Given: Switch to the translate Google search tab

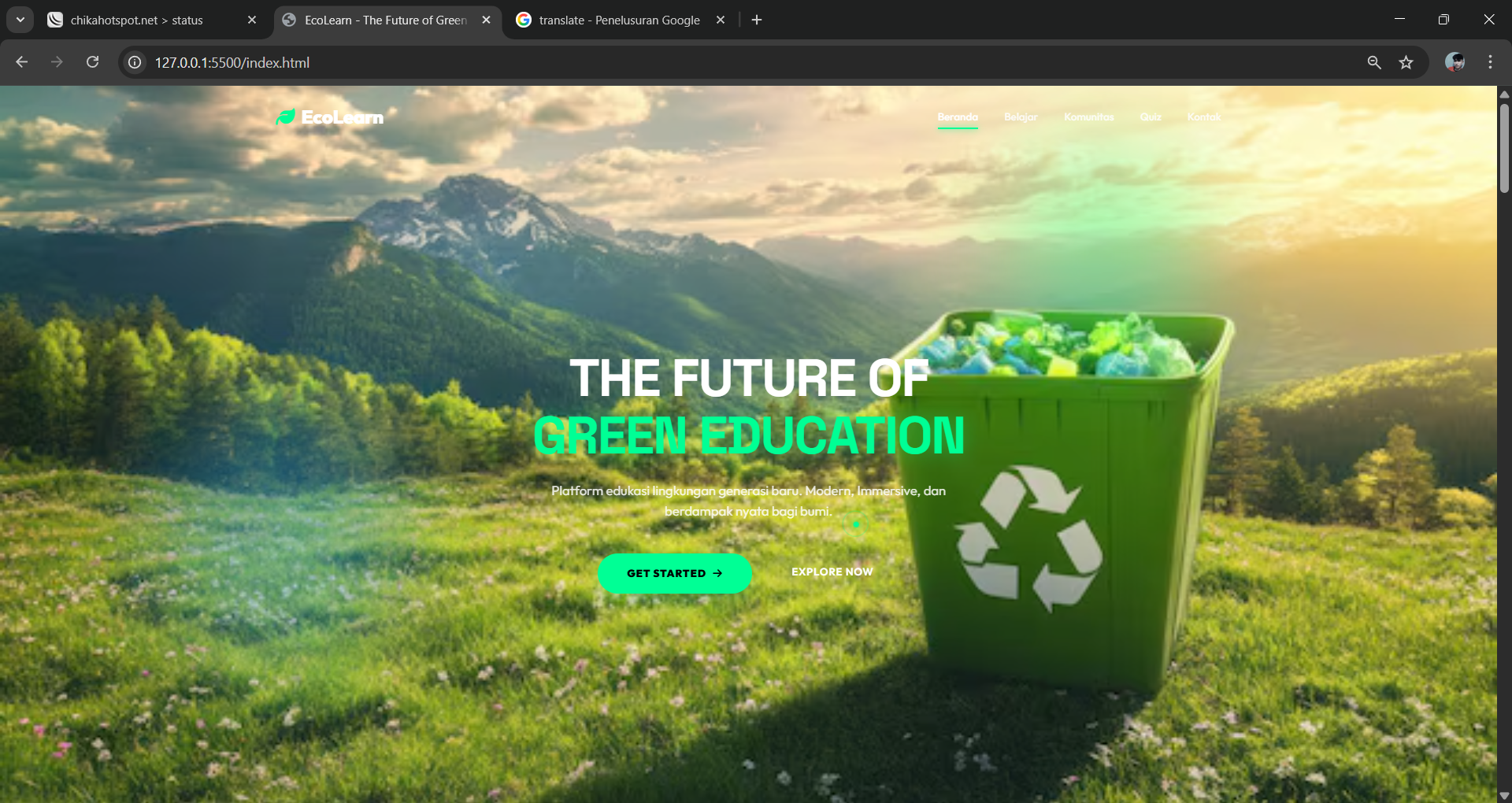Looking at the screenshot, I should tap(618, 20).
